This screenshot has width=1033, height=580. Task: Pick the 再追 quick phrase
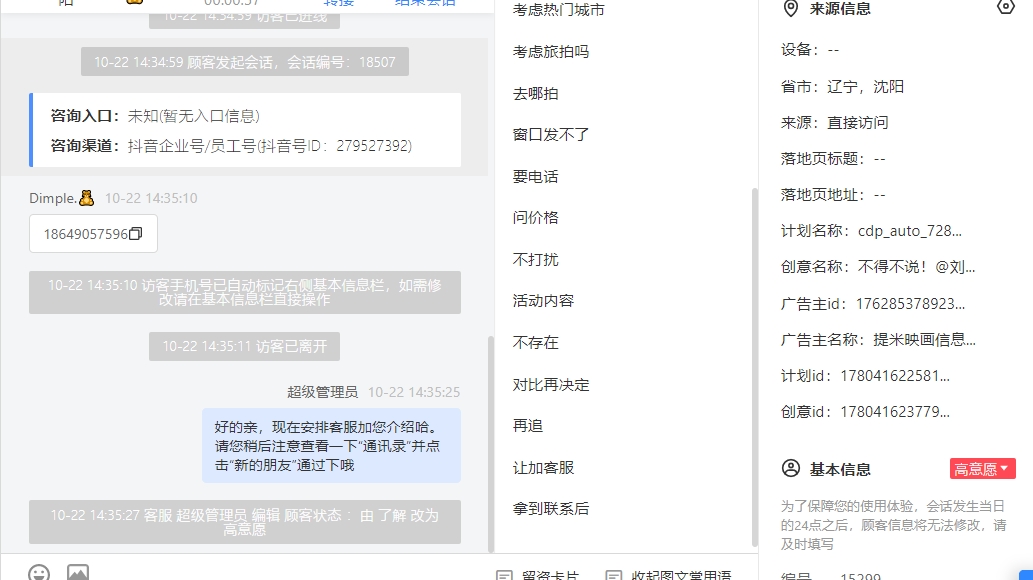[528, 426]
